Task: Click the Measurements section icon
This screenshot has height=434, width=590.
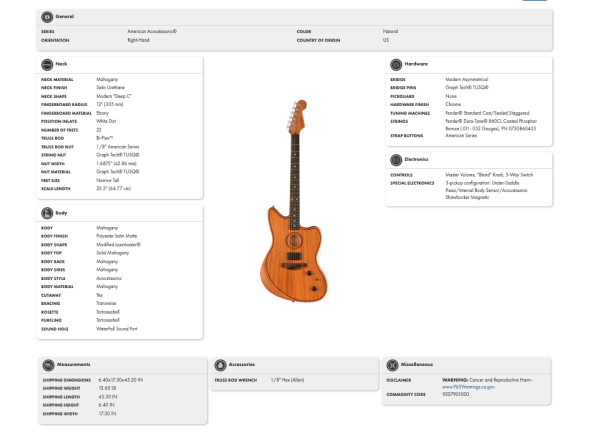Action: [x=49, y=365]
